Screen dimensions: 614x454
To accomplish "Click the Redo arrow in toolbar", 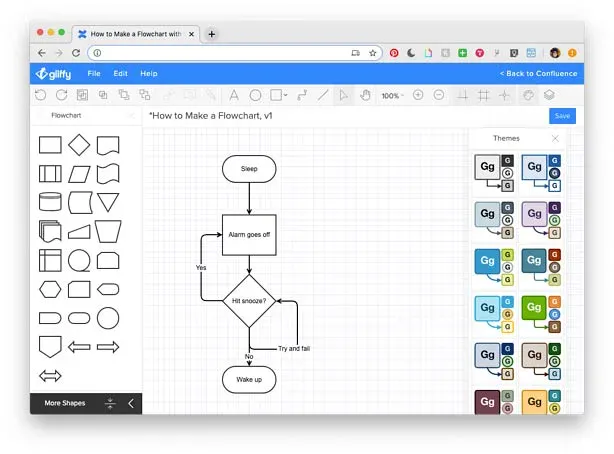I will click(61, 95).
